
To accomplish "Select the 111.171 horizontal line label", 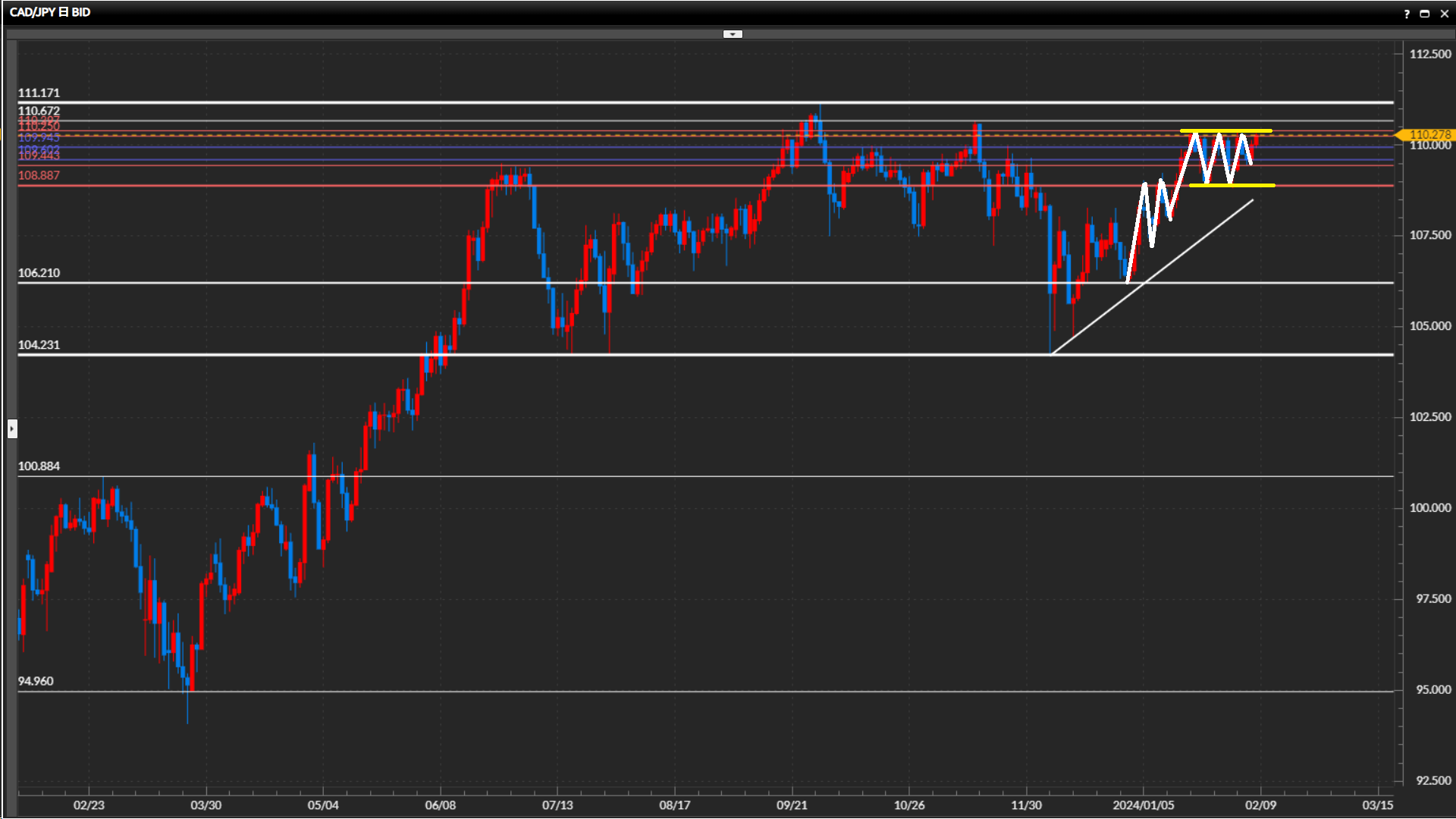I will [x=39, y=93].
